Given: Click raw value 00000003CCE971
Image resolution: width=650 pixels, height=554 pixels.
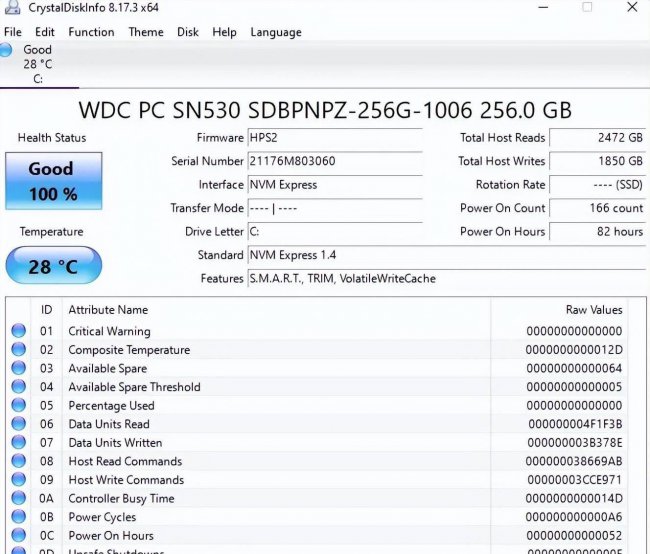Looking at the screenshot, I should [575, 479].
